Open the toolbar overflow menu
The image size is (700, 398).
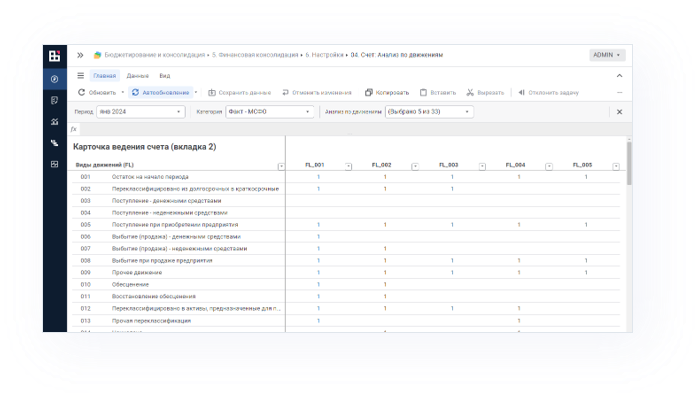click(620, 93)
